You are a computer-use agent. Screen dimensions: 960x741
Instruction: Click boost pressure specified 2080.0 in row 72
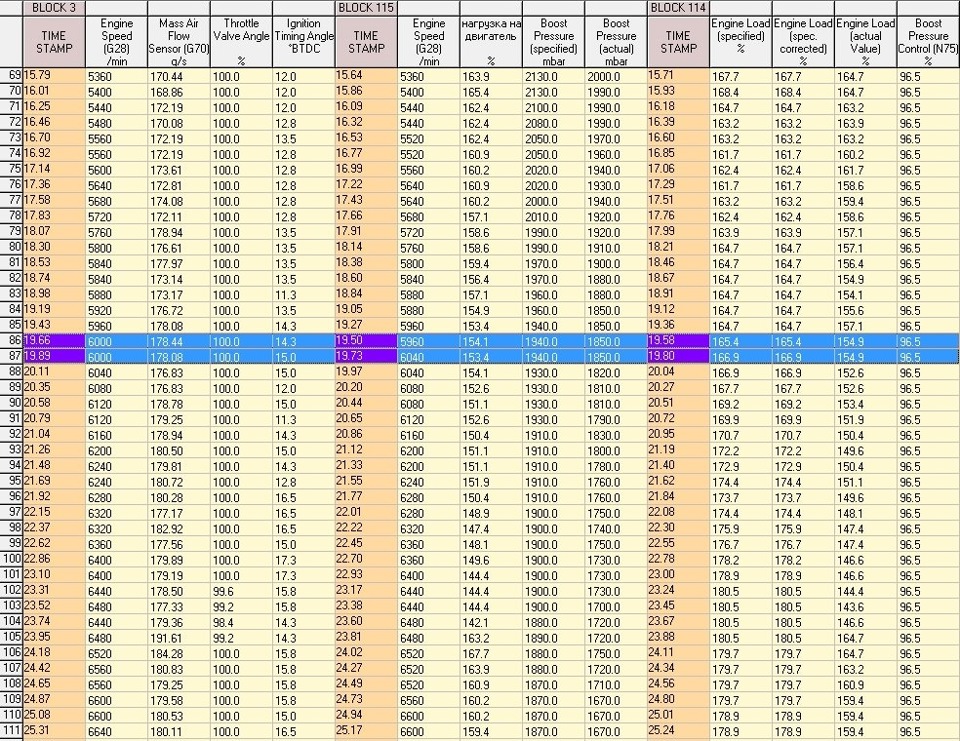tap(553, 123)
